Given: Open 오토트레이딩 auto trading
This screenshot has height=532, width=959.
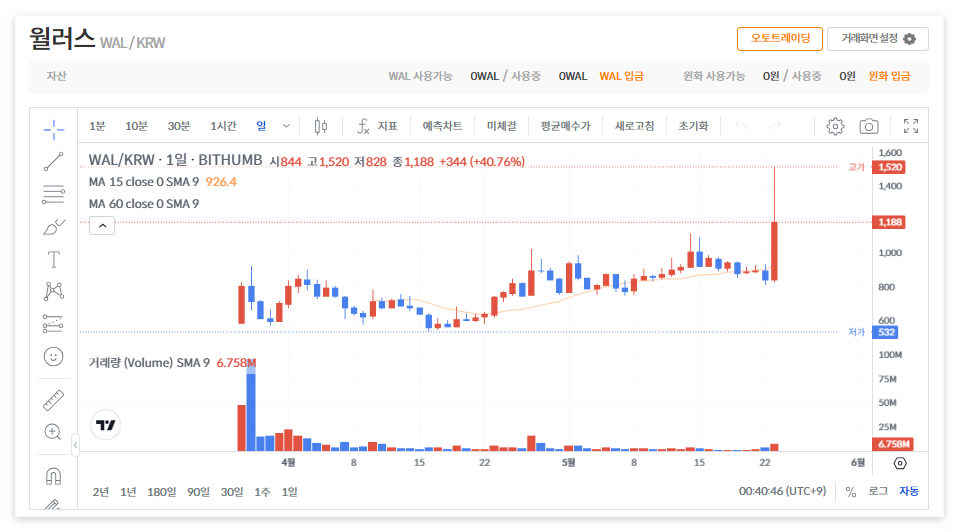Looking at the screenshot, I should [780, 39].
